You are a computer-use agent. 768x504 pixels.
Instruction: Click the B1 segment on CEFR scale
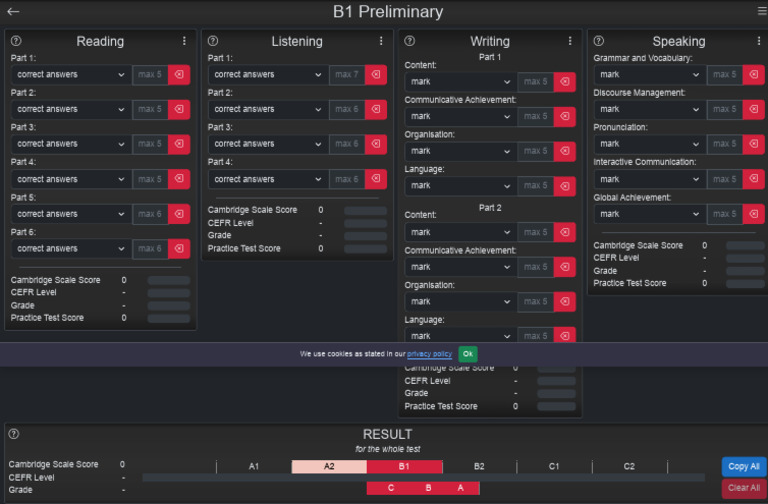[404, 466]
